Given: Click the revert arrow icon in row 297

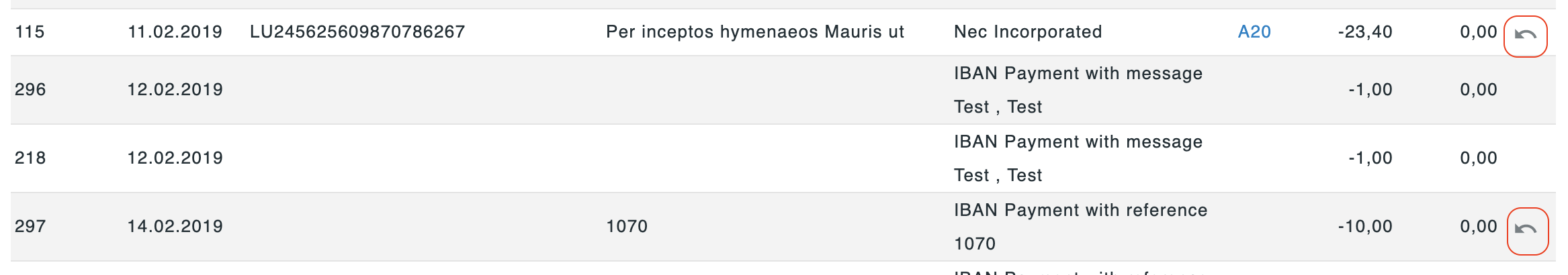Looking at the screenshot, I should 1526,229.
